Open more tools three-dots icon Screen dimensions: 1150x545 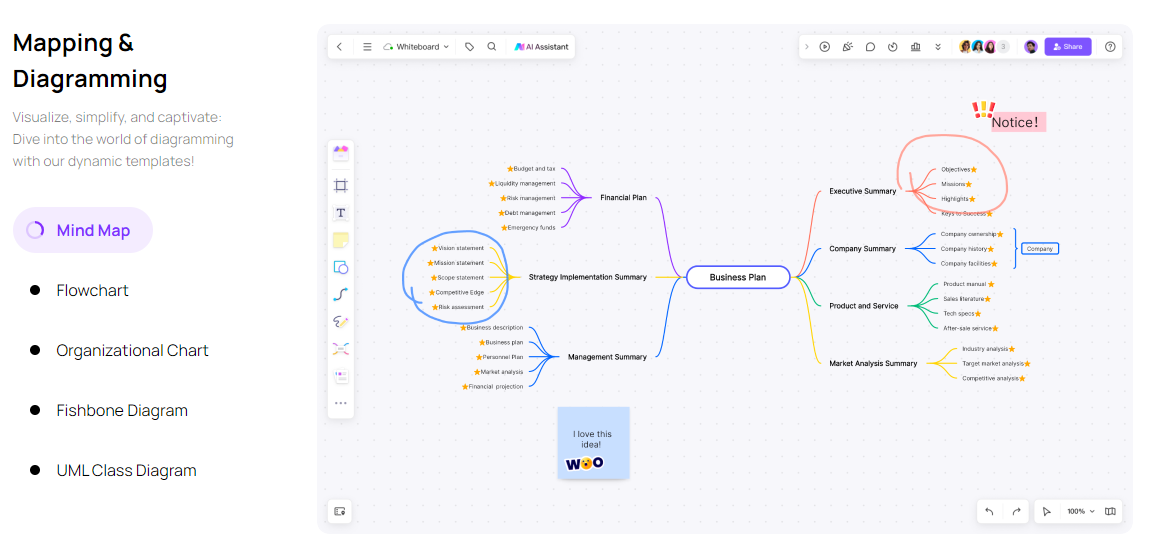(340, 403)
